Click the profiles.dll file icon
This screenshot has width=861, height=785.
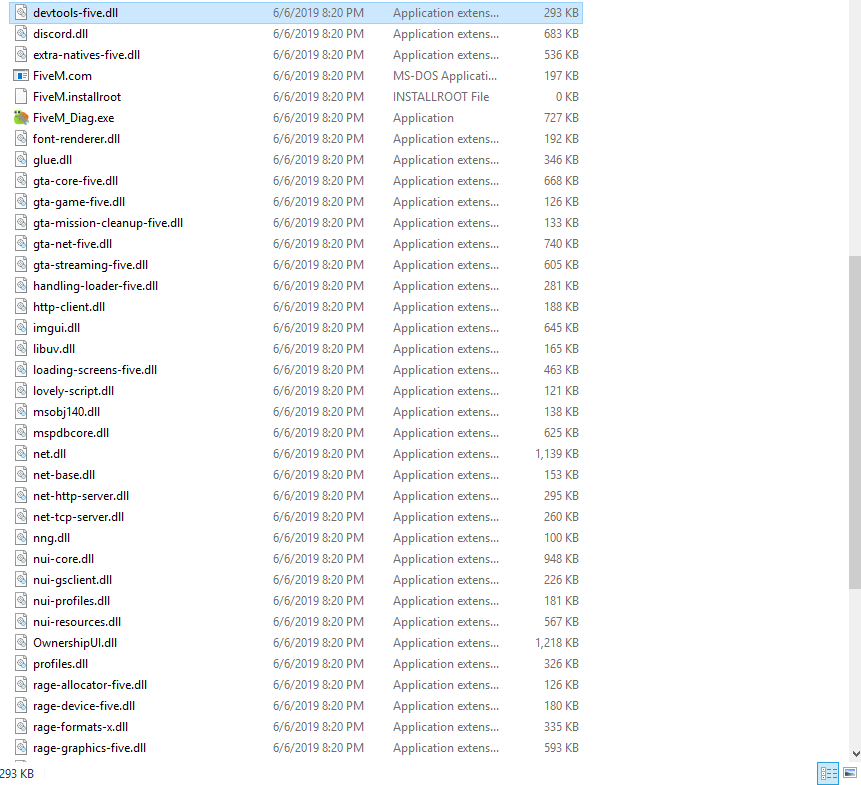coord(21,664)
